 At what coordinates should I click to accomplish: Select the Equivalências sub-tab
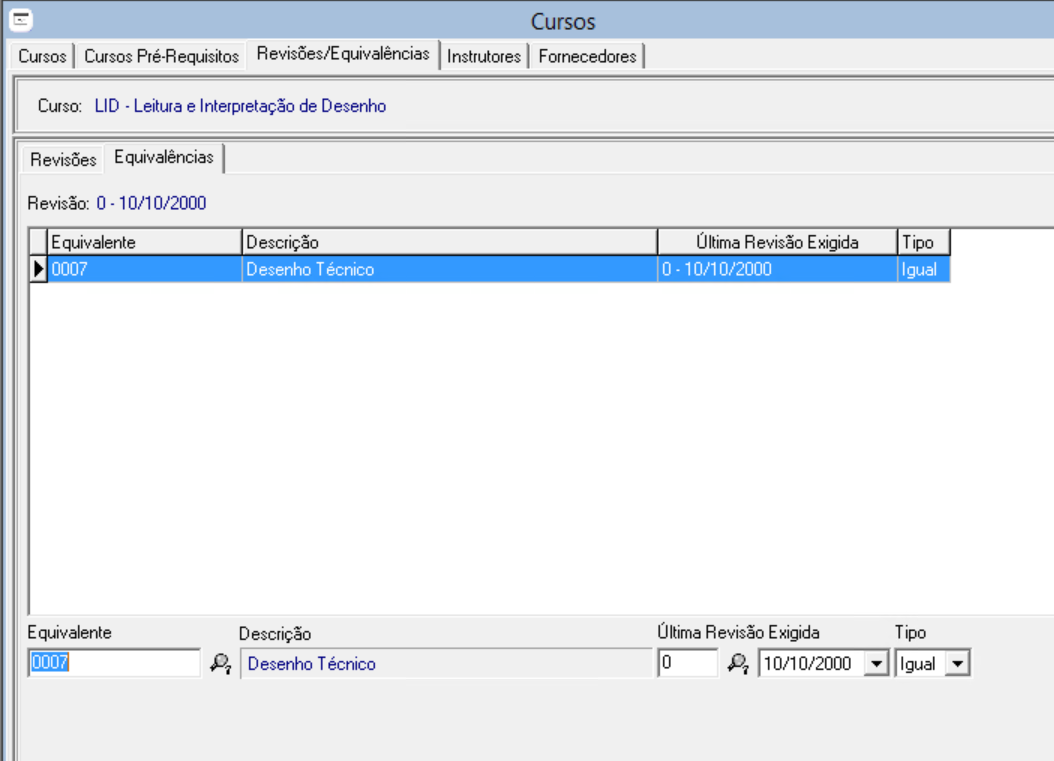point(164,158)
